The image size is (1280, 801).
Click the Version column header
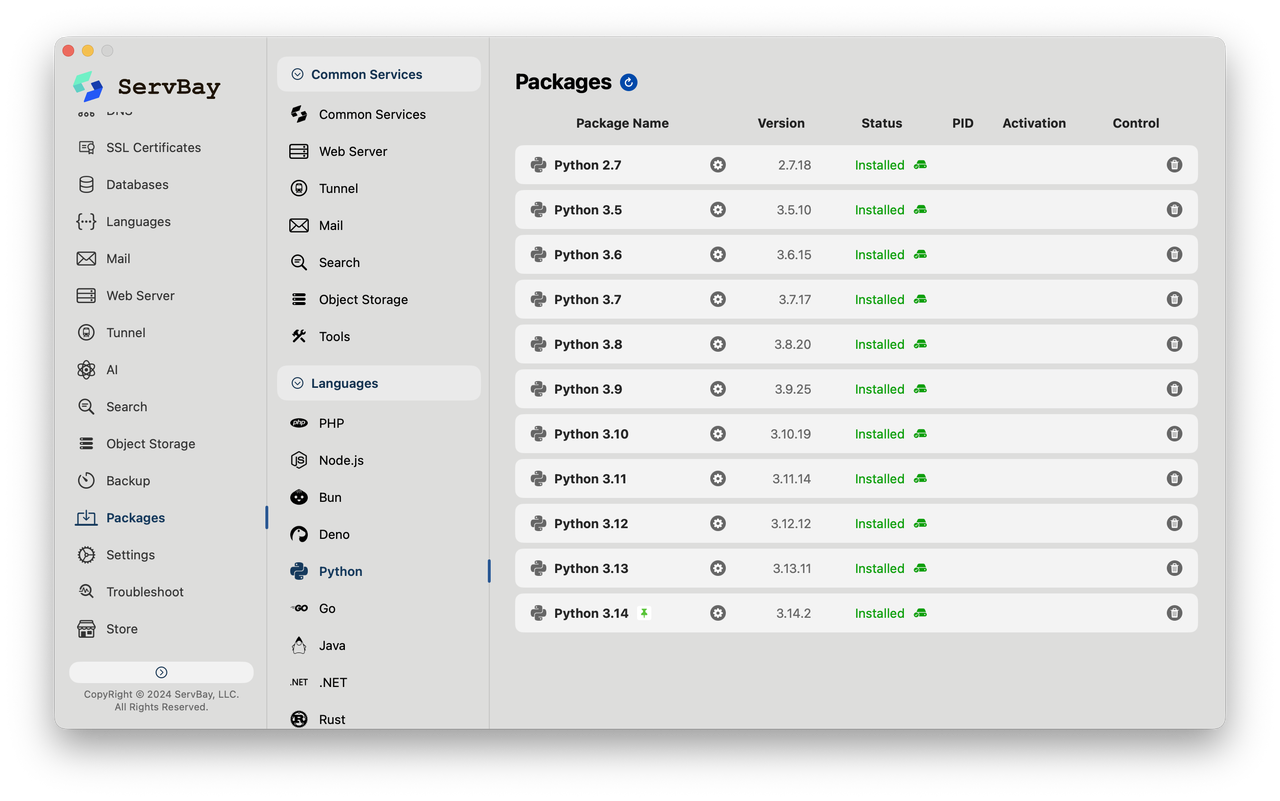coord(781,123)
